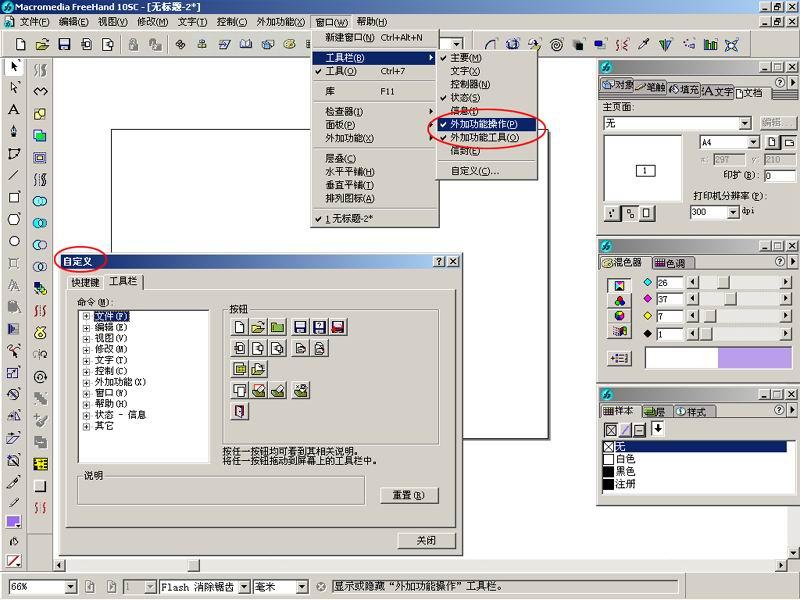Open the 毫米 units dropdown
This screenshot has width=800, height=600.
302,587
